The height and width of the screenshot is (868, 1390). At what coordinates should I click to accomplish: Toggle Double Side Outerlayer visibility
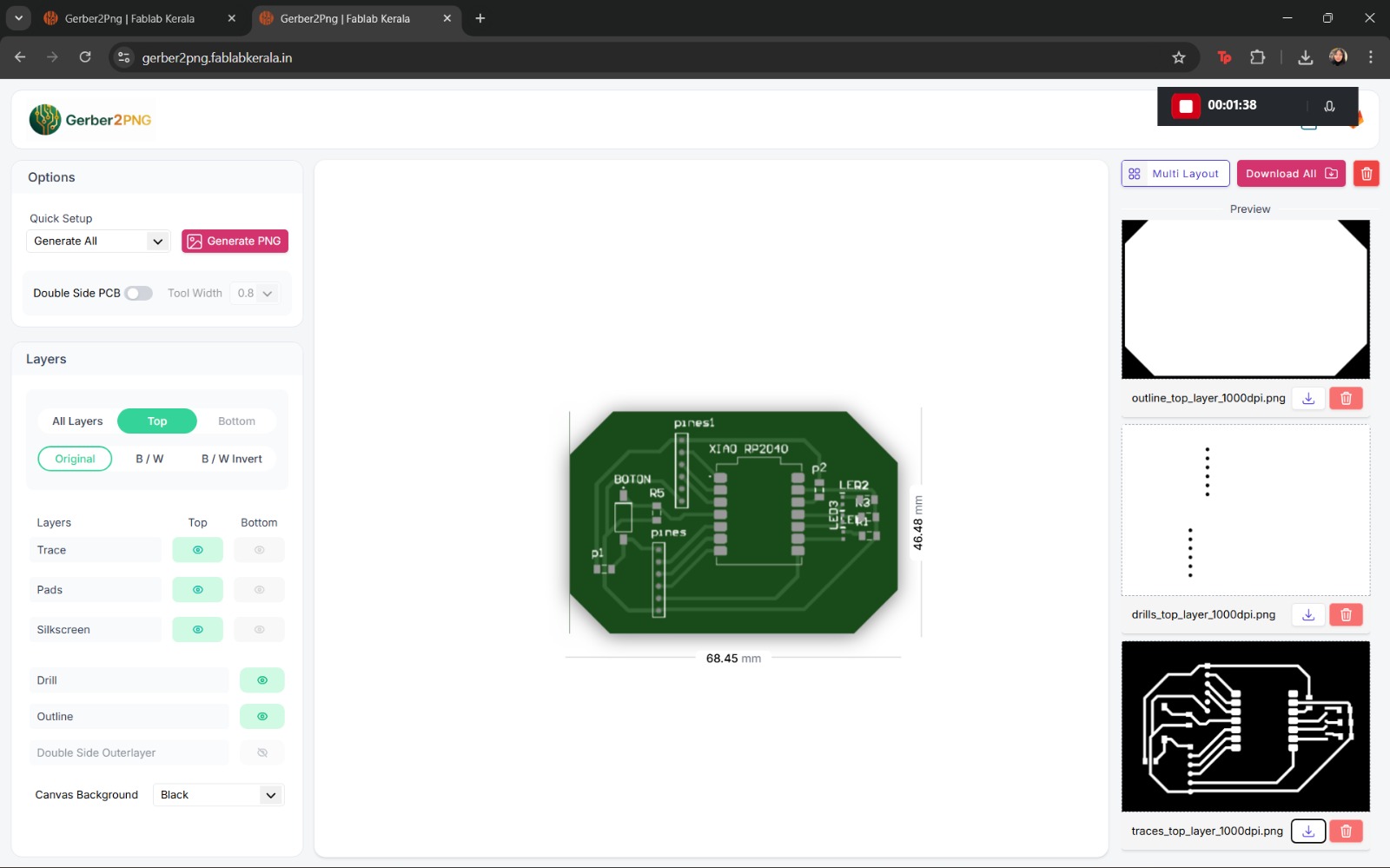click(262, 753)
